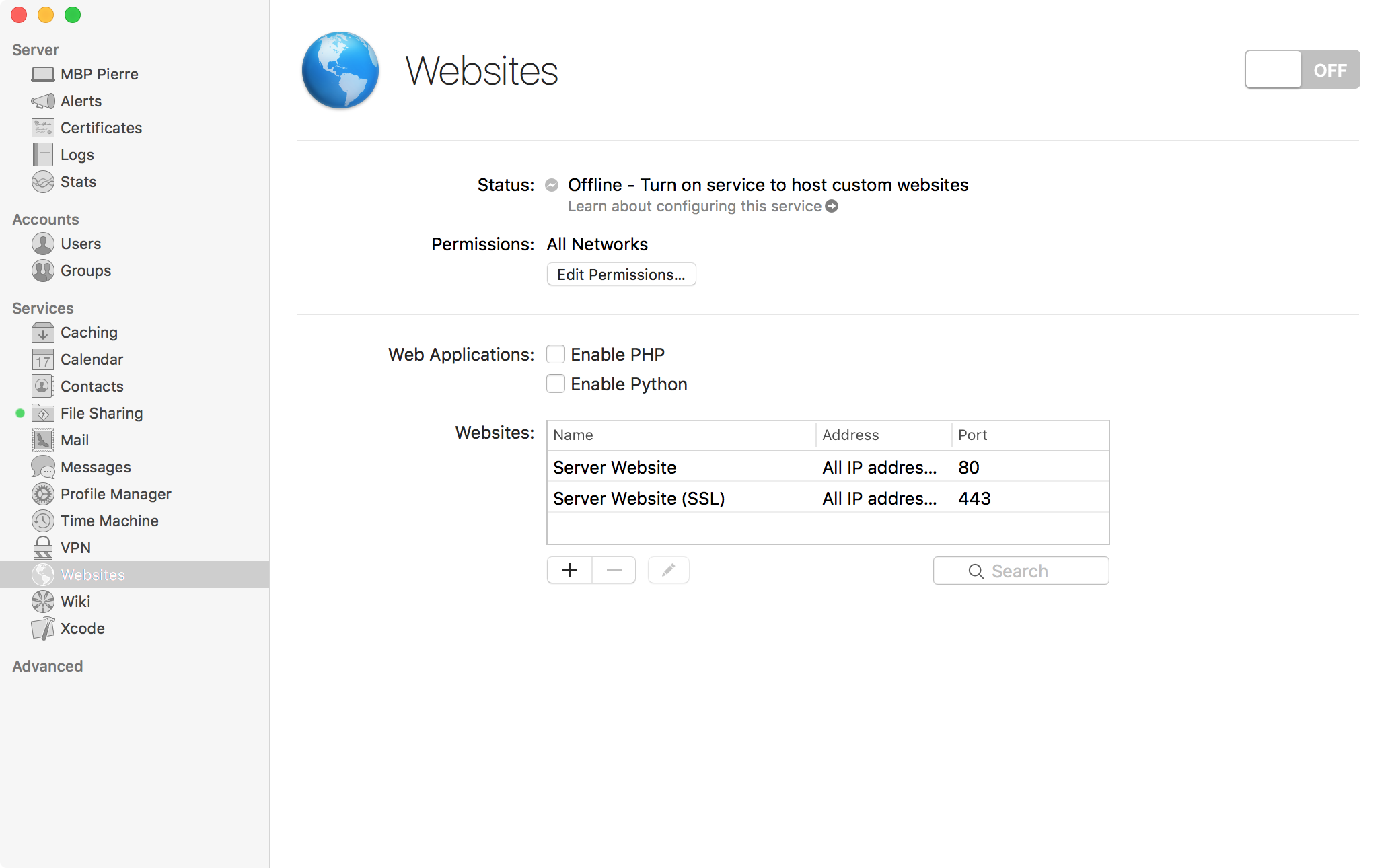Click the green File Sharing status dot
This screenshot has height=868, width=1386.
tap(20, 413)
